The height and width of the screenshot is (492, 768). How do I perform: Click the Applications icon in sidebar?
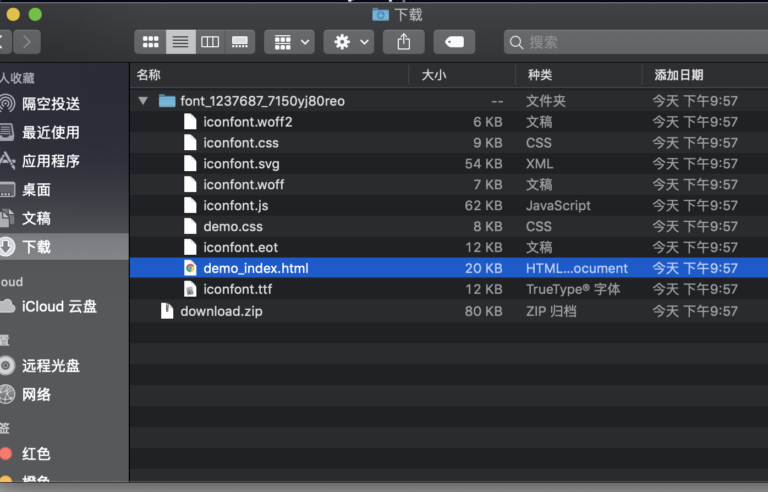[x=7, y=161]
